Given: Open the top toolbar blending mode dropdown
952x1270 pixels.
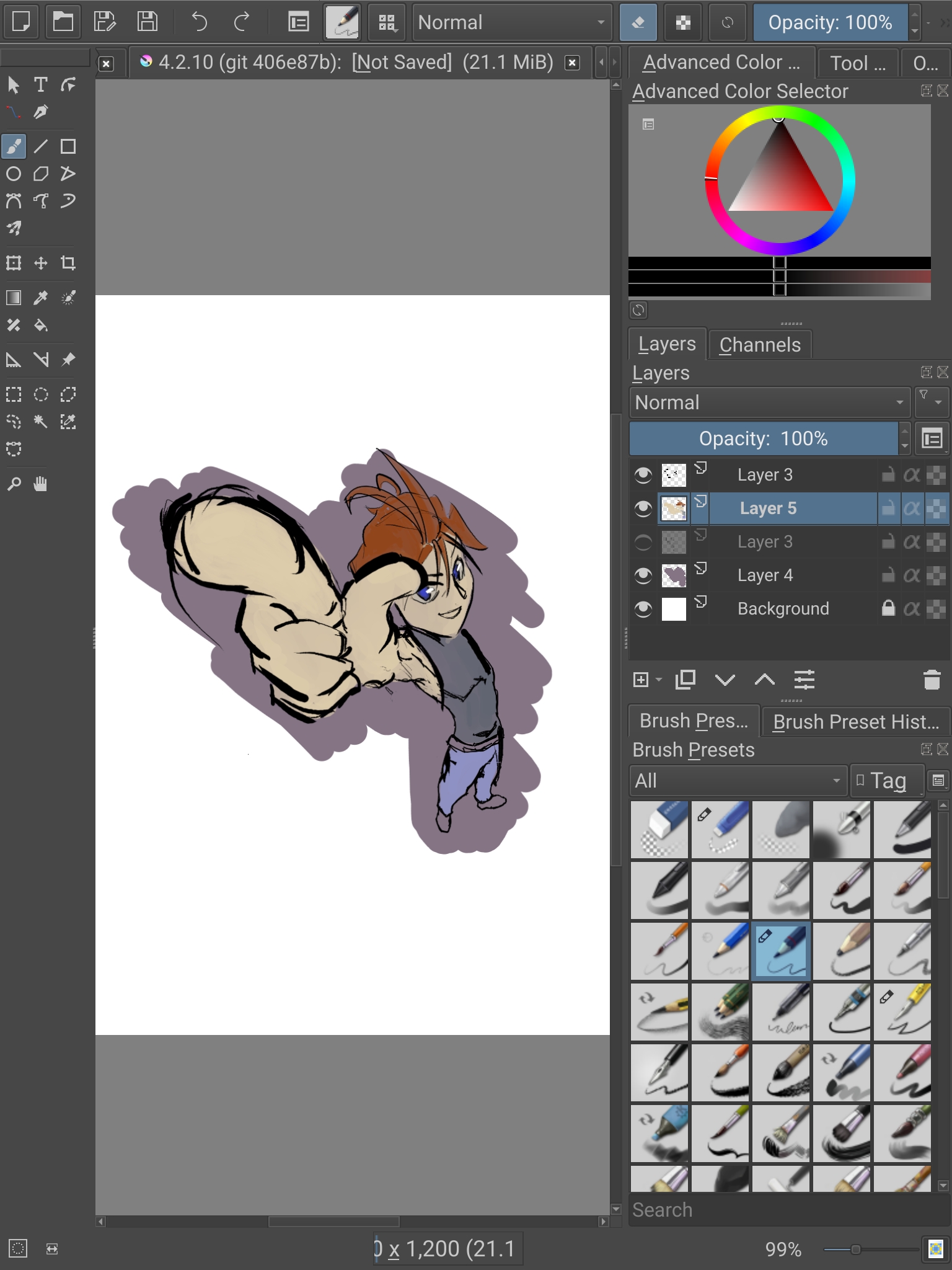Looking at the screenshot, I should click(512, 23).
